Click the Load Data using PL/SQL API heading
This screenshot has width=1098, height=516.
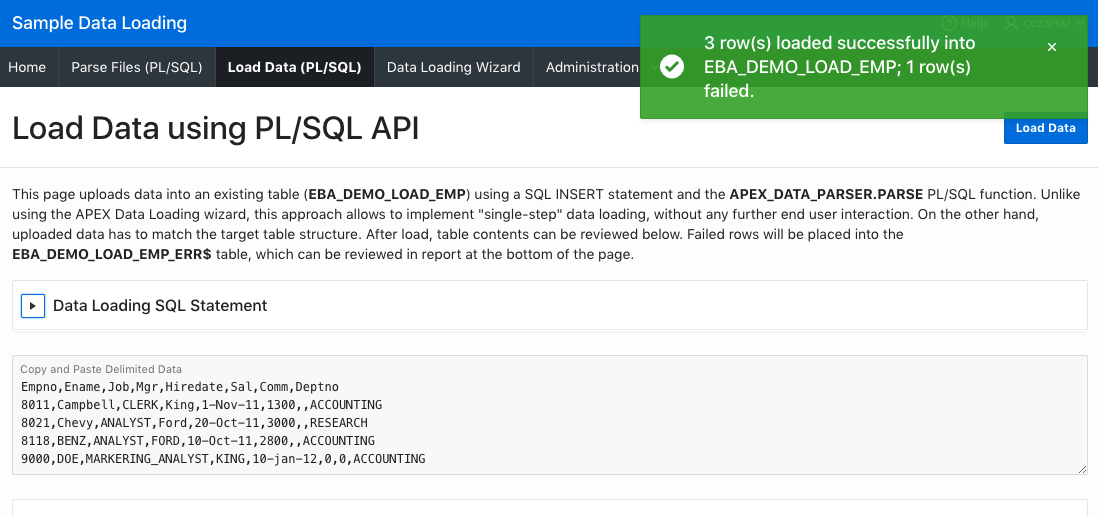point(215,129)
